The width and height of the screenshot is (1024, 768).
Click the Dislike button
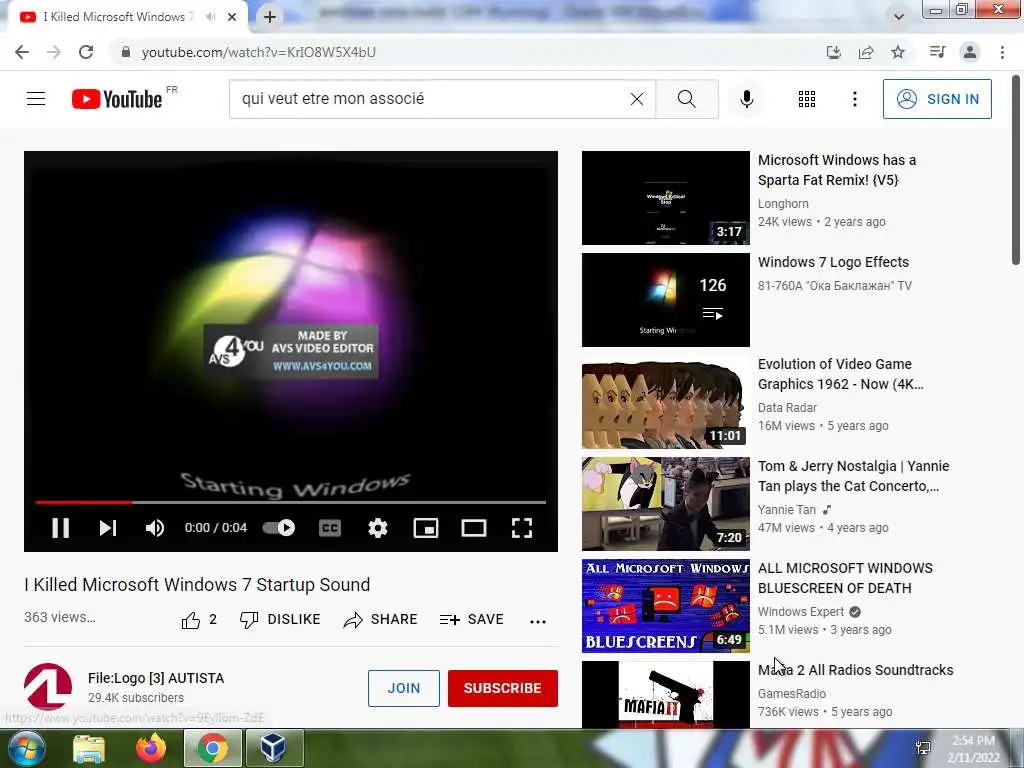[x=280, y=620]
